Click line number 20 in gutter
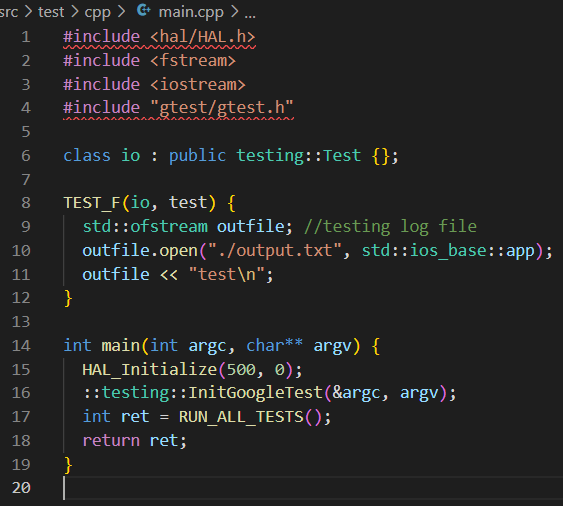 [21, 488]
